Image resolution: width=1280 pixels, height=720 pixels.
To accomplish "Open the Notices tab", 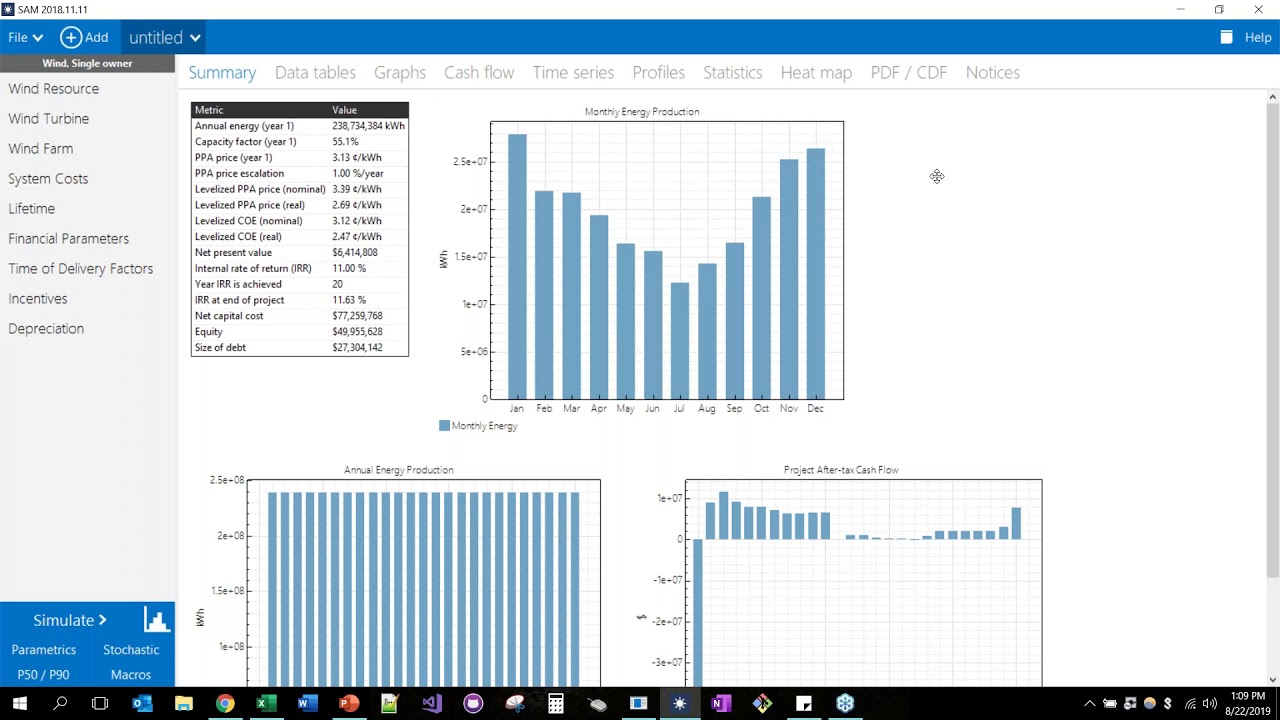I will pos(992,72).
